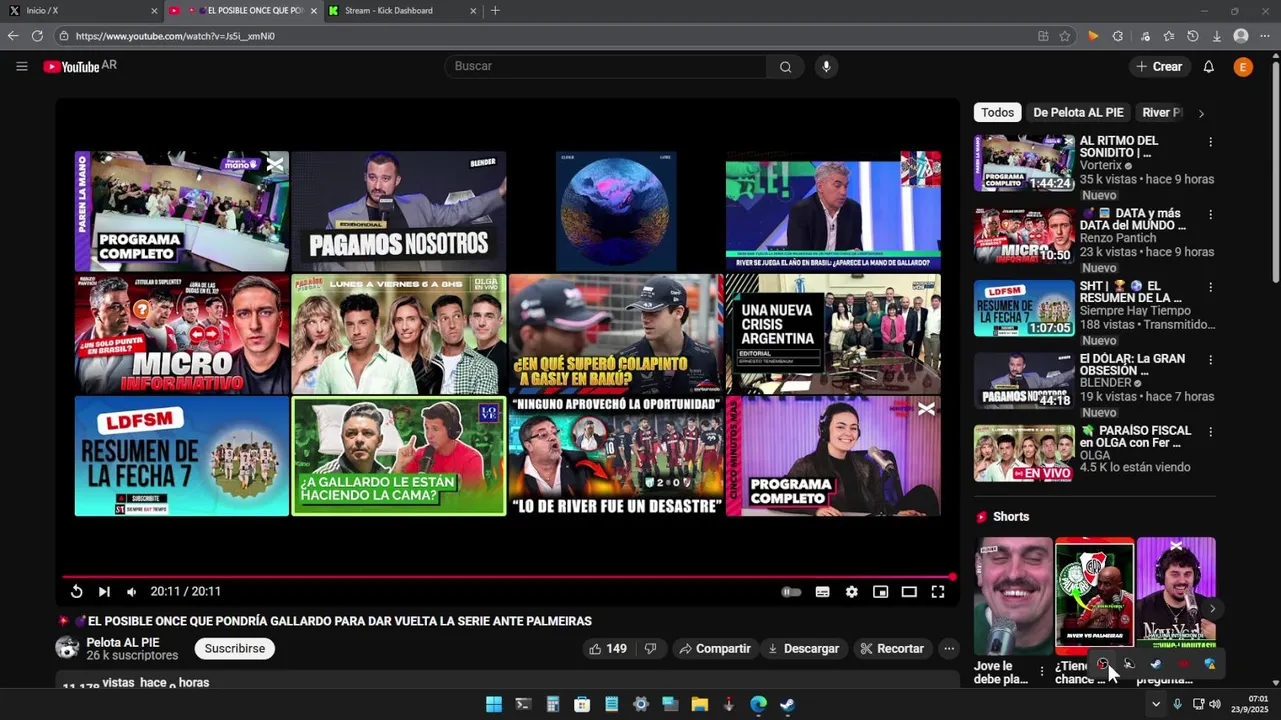Click the Compartir share button
This screenshot has width=1281, height=720.
pos(715,648)
